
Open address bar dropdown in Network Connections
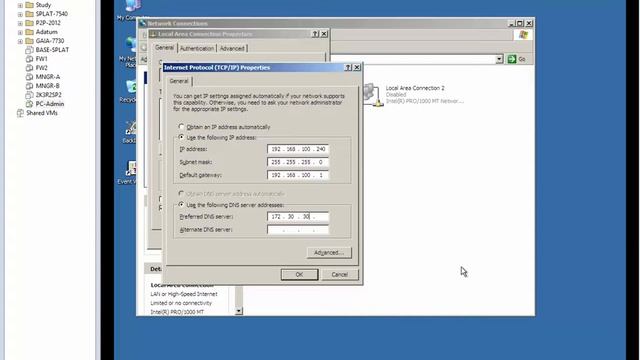click(499, 59)
